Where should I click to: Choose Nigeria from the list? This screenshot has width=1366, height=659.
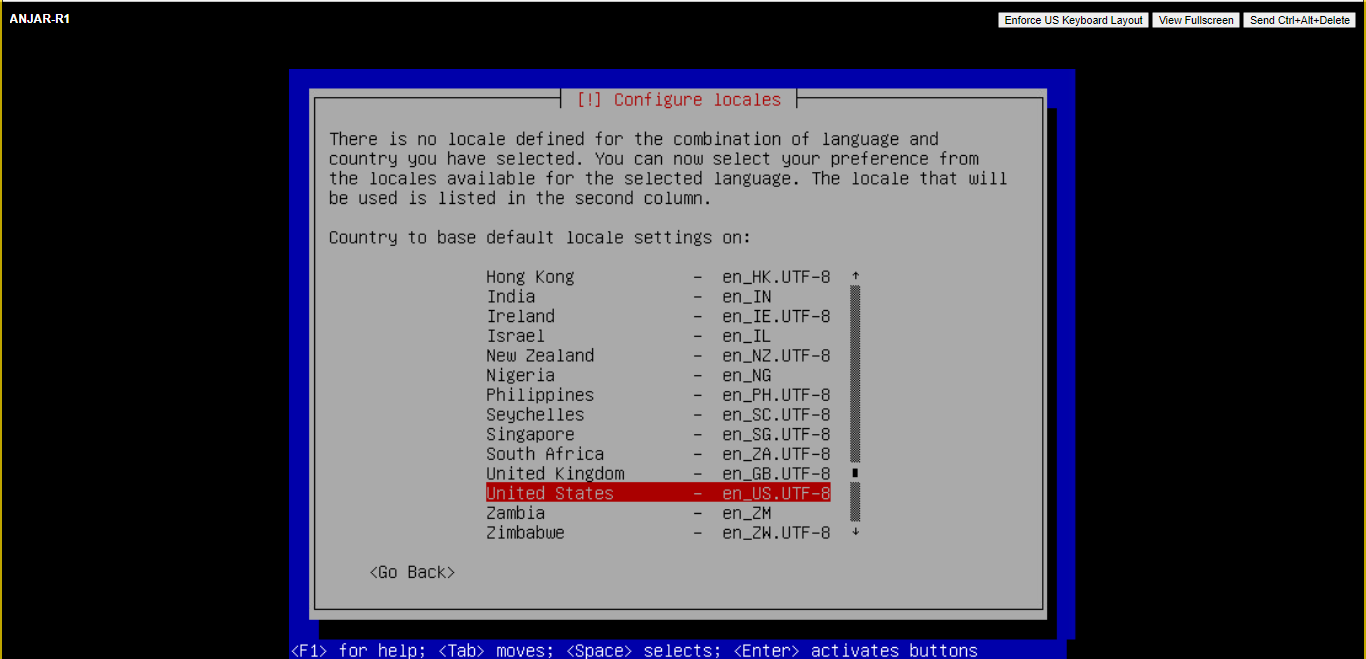point(657,375)
